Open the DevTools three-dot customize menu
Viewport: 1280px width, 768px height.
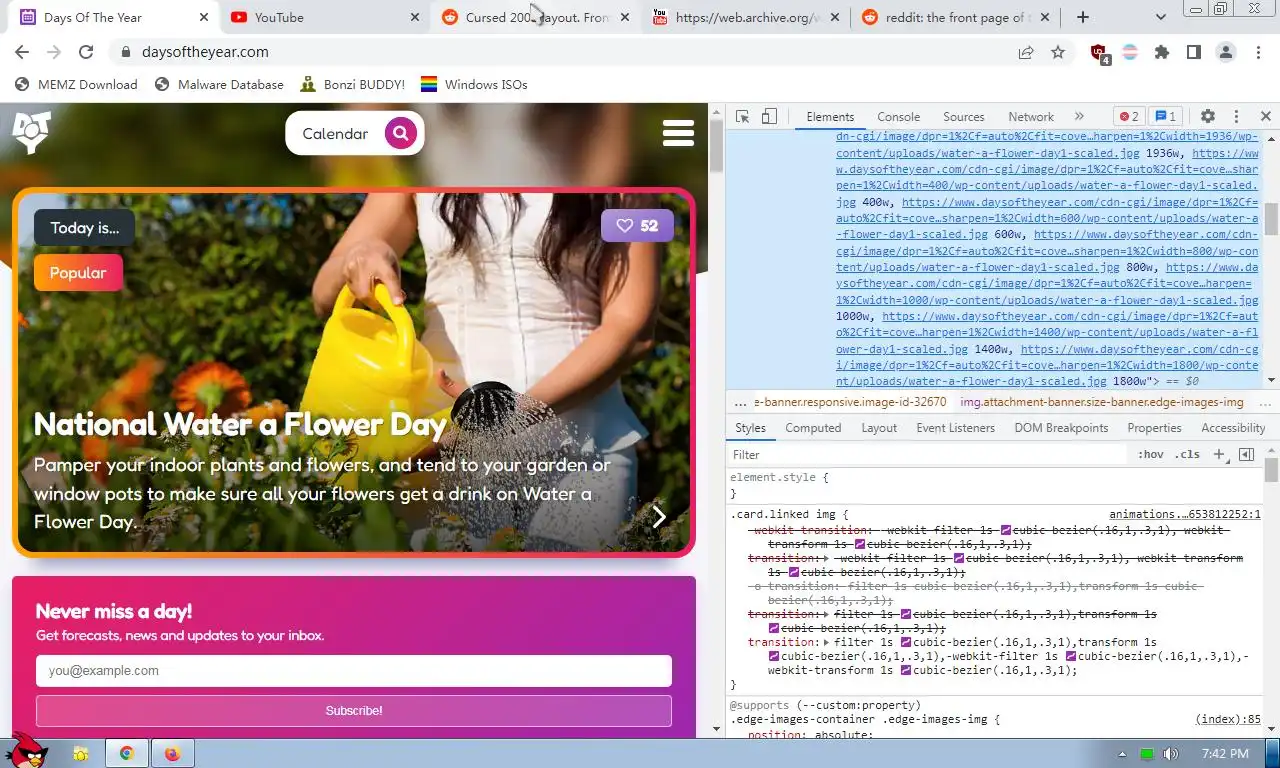(x=1236, y=117)
